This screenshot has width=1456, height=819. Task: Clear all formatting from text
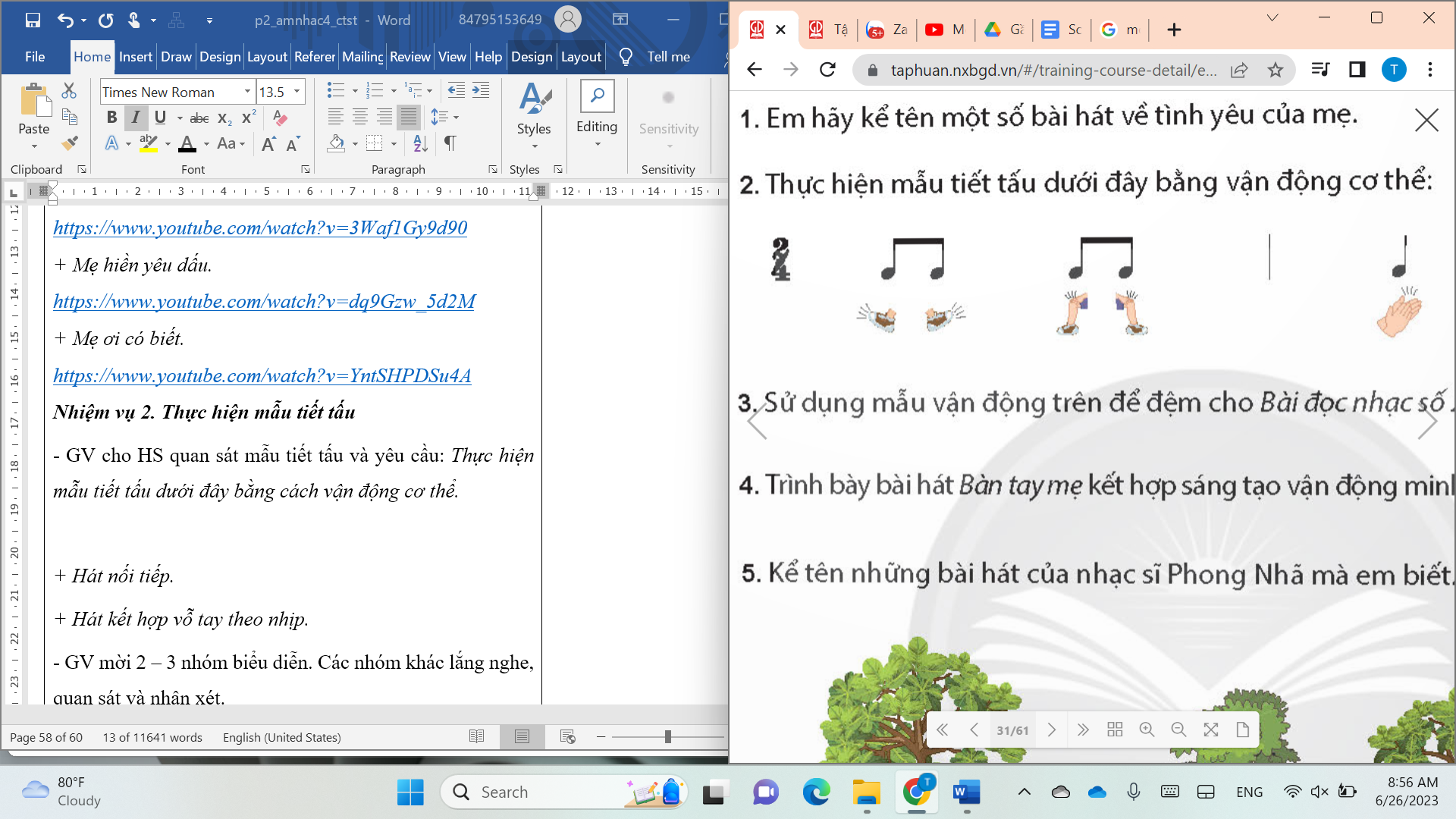[280, 118]
